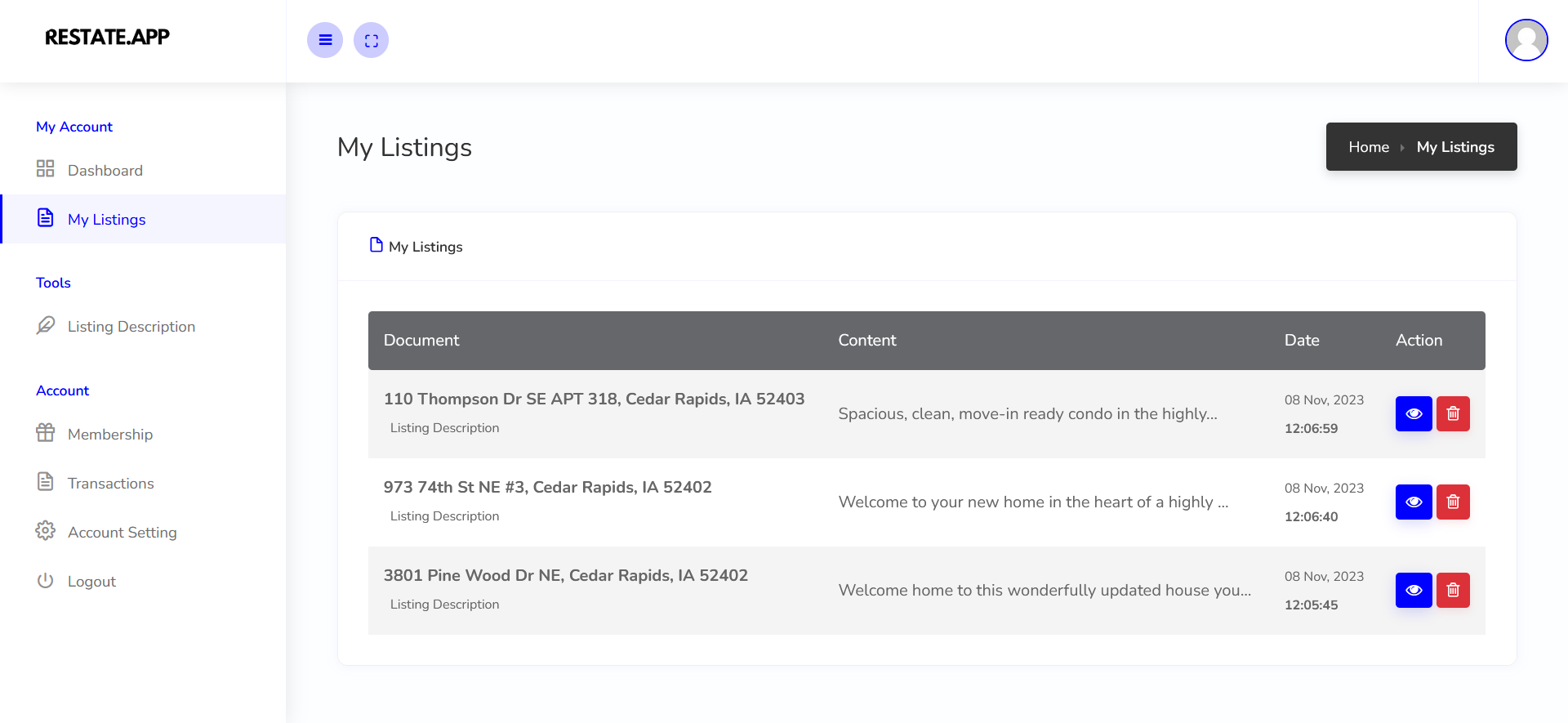
Task: View the 110 Thompson Dr listing
Action: click(1414, 414)
